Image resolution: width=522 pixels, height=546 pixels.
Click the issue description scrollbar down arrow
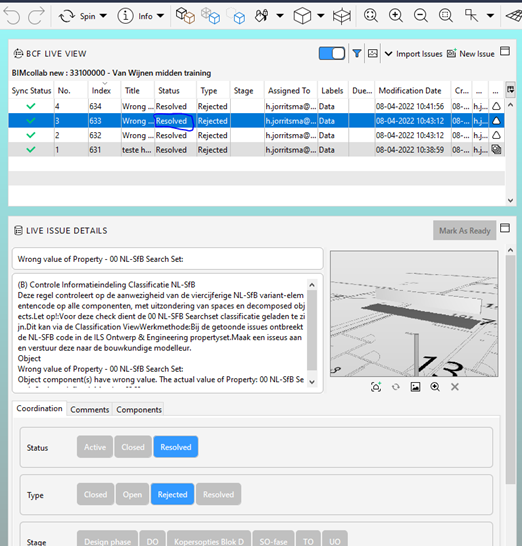click(x=312, y=382)
